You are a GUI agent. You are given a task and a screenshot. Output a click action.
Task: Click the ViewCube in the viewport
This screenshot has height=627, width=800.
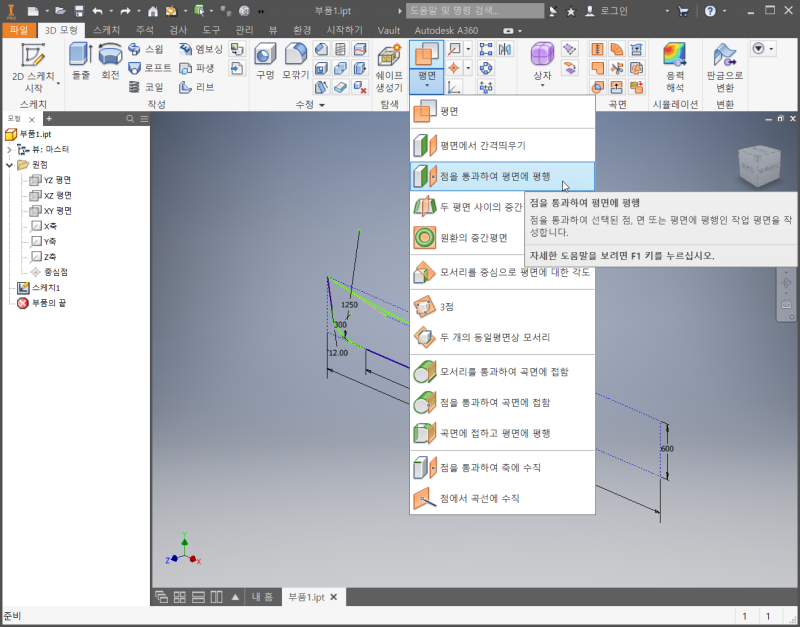(760, 166)
